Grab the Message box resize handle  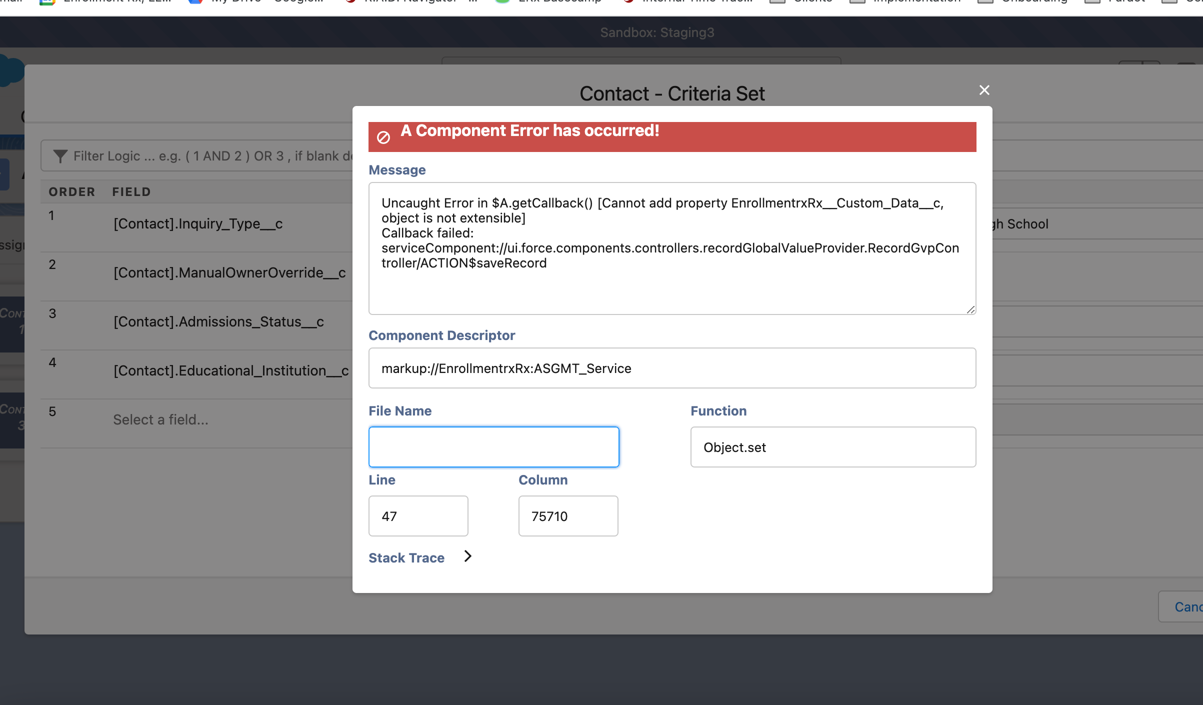[970, 309]
